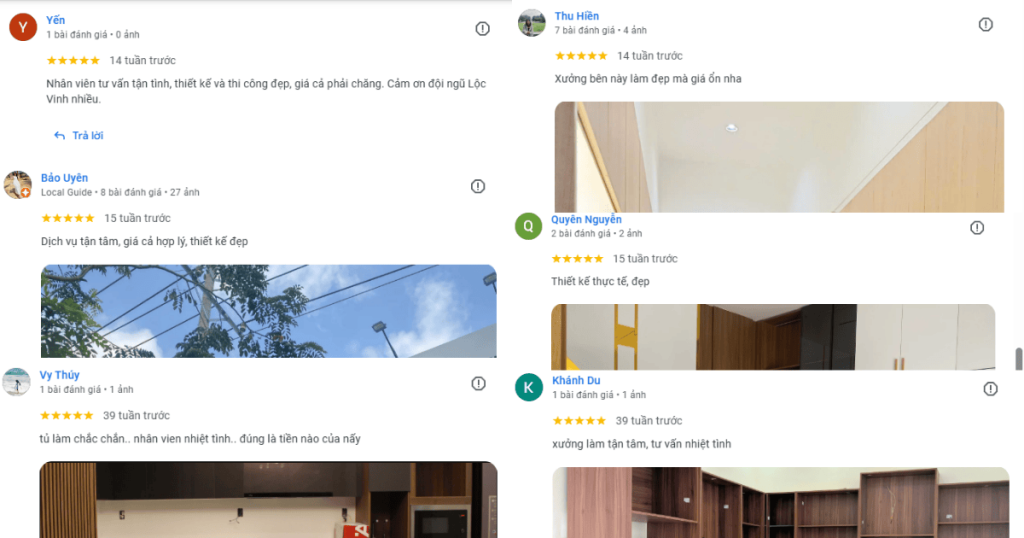The image size is (1024, 538).
Task: Open Yến's red Y avatar
Action: [23, 27]
